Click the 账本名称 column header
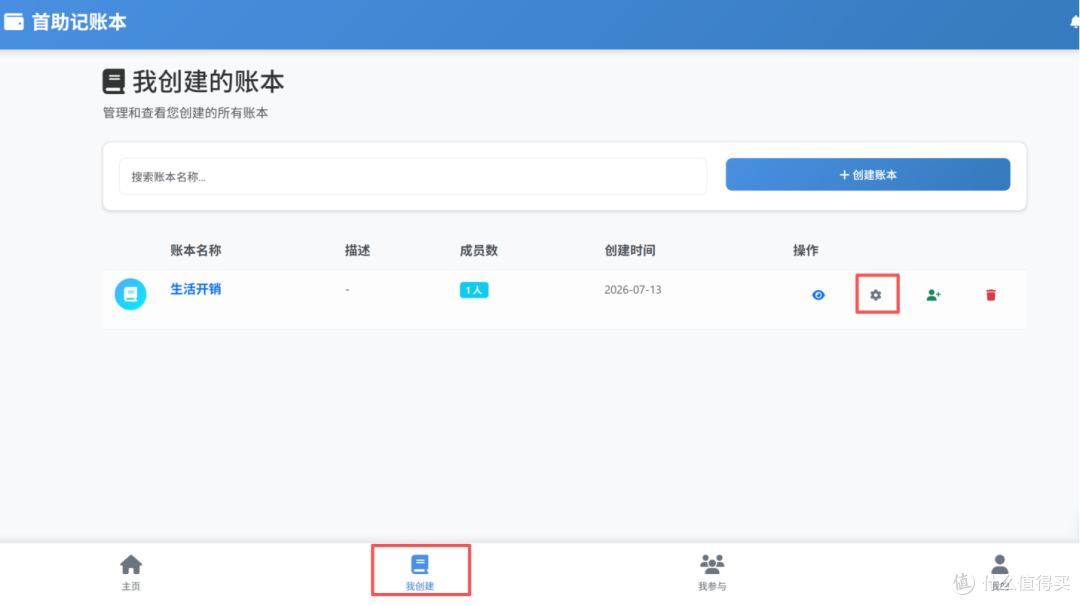 click(x=196, y=250)
